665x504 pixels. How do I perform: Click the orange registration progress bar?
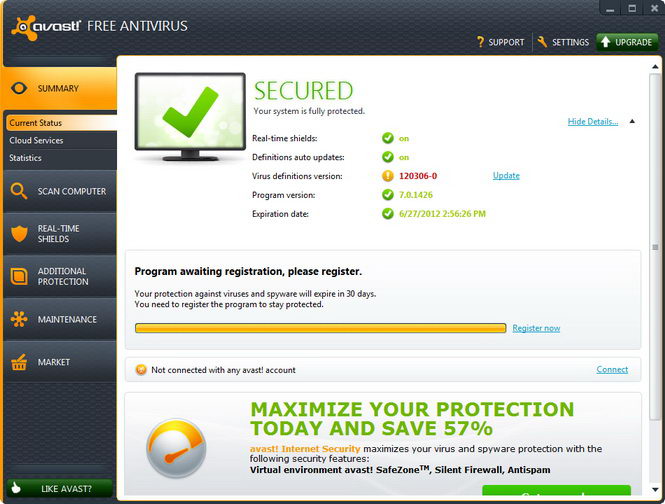pos(321,328)
